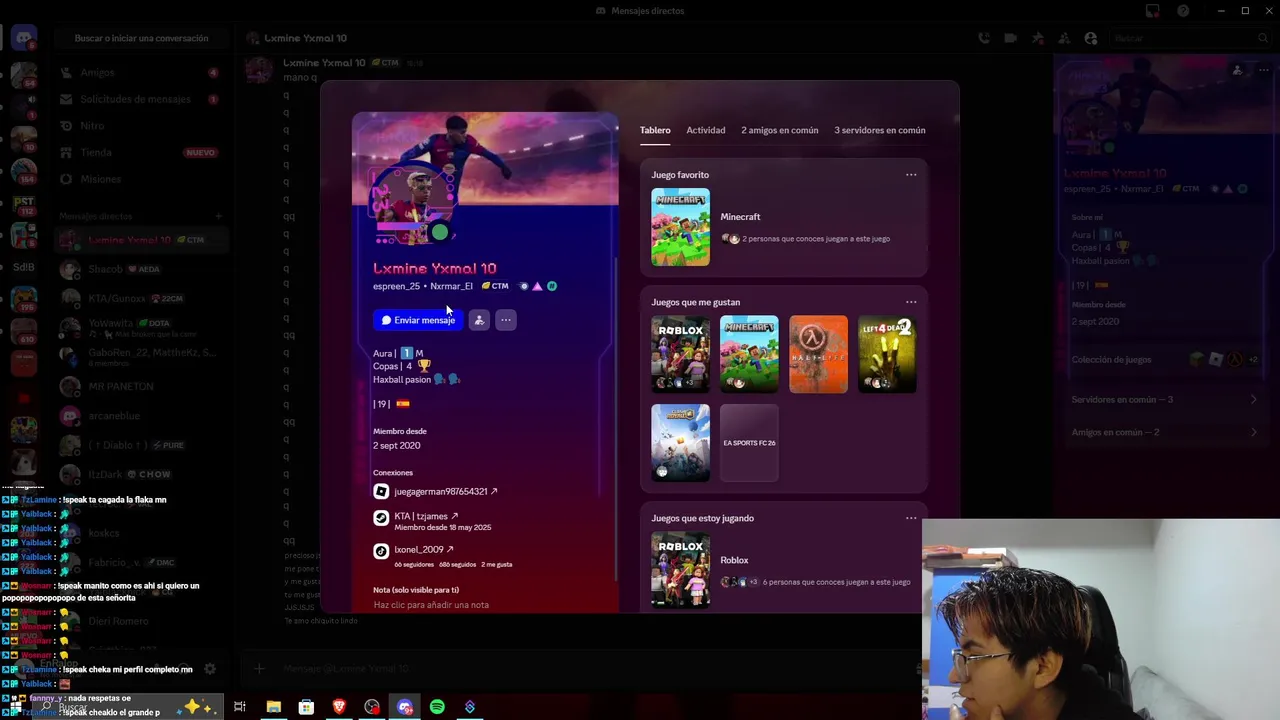This screenshot has width=1280, height=720.
Task: Open options menu for Juegos que estoy jugando widget
Action: (911, 518)
